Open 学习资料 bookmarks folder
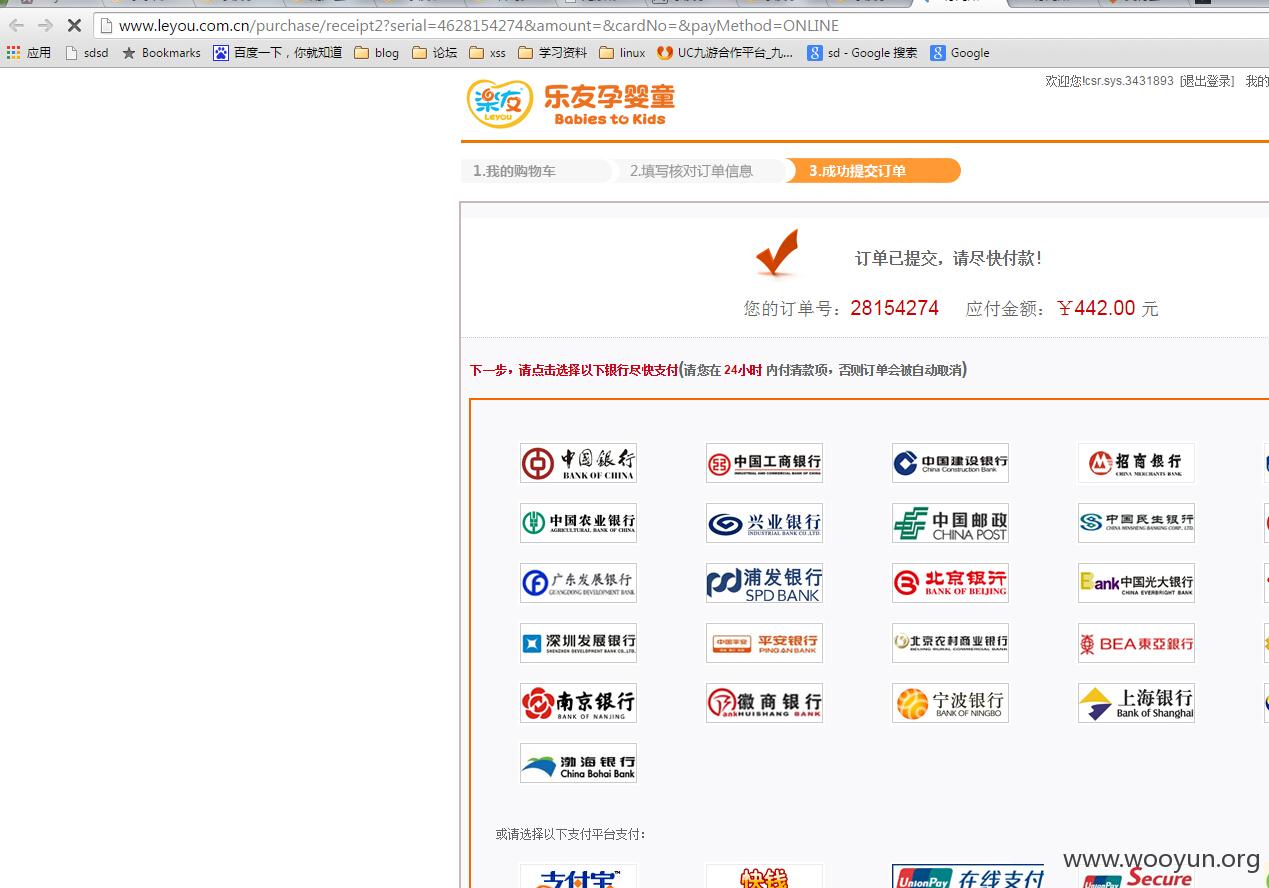Screen dimensions: 1269x888 (553, 53)
